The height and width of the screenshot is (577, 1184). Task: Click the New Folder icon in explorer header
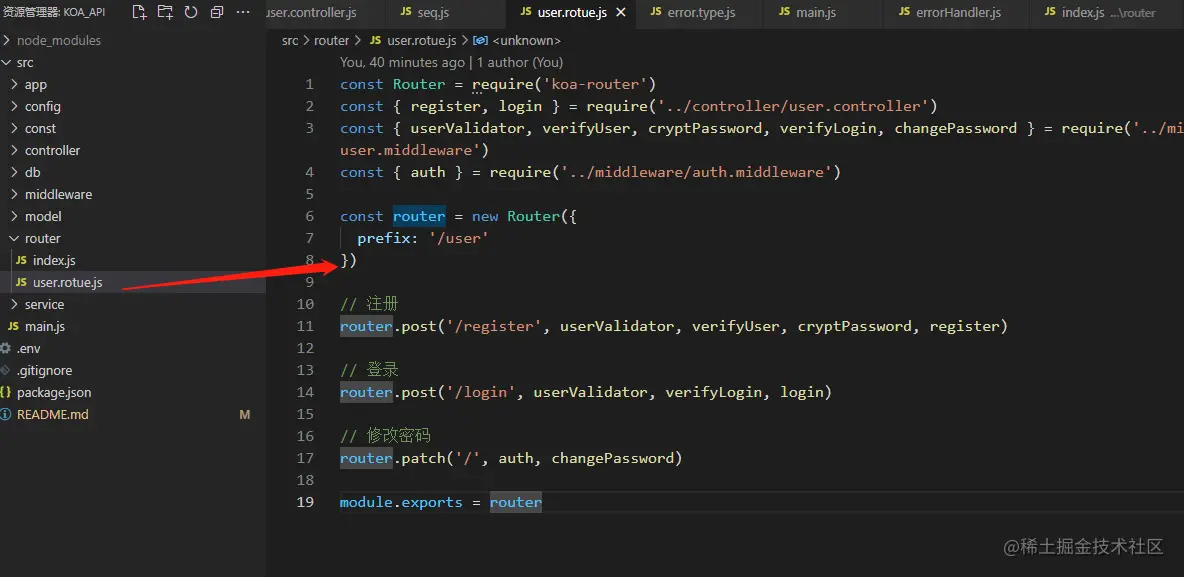[x=165, y=12]
